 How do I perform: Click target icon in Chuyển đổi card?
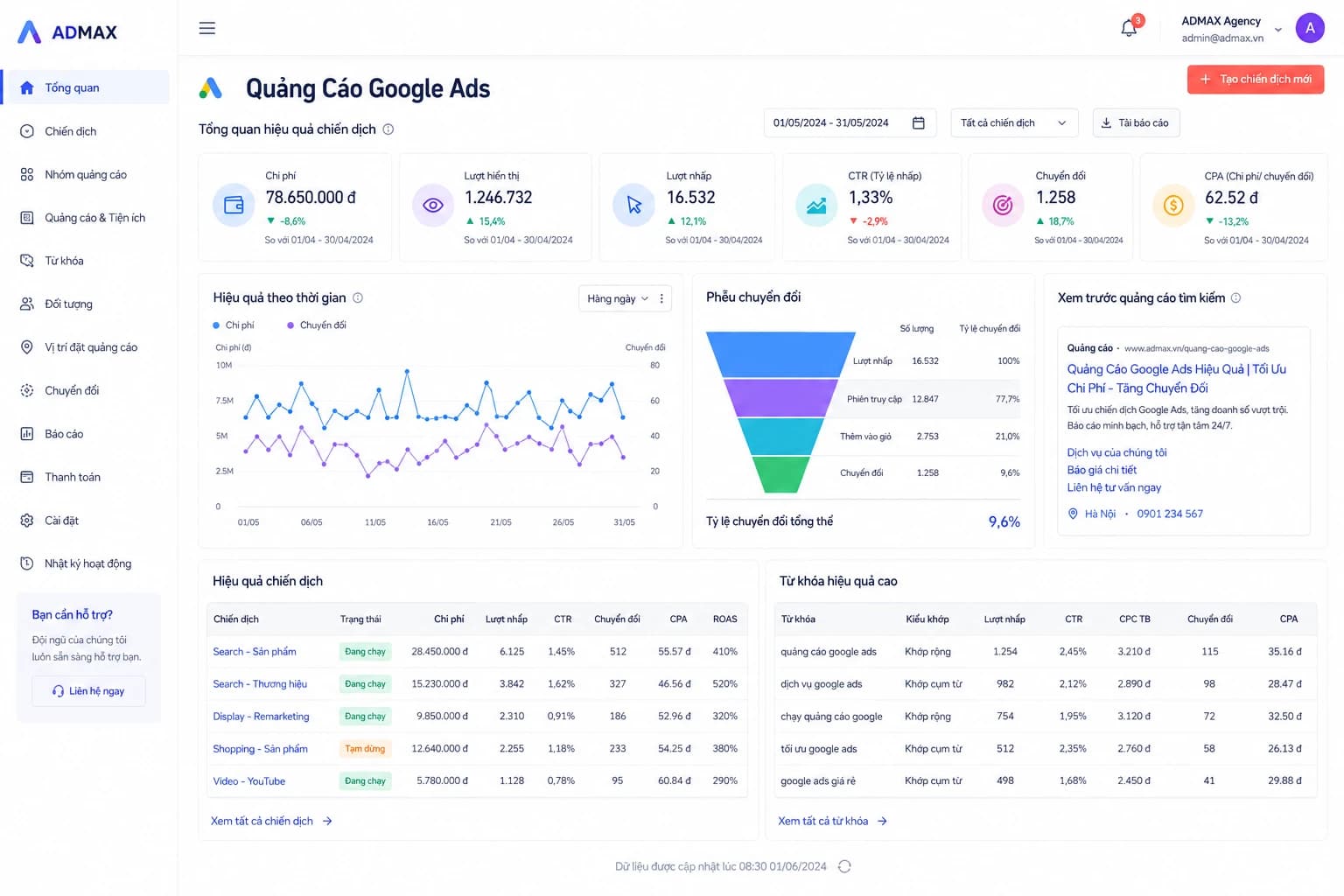(x=1003, y=206)
